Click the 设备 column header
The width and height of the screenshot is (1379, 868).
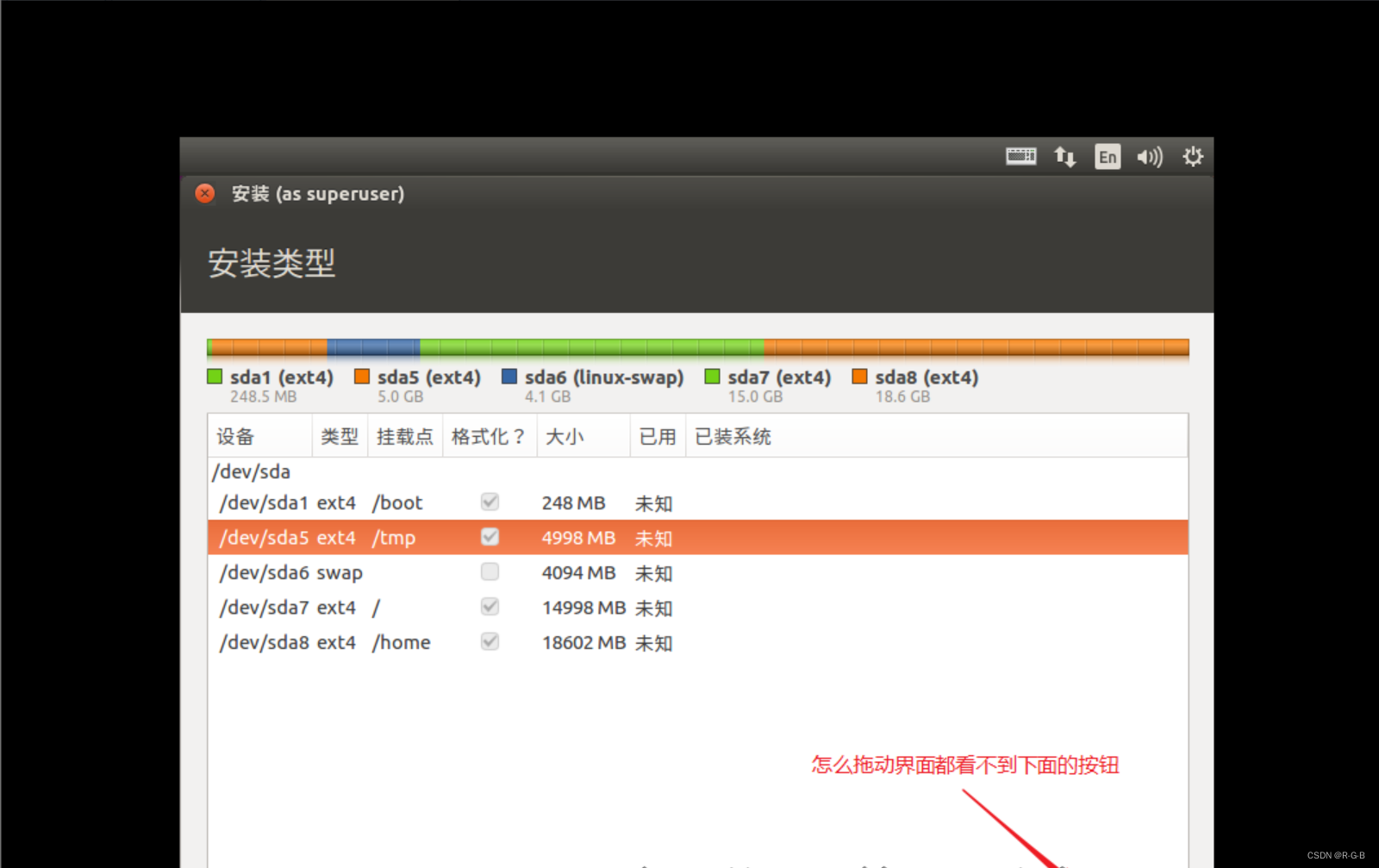click(x=259, y=436)
